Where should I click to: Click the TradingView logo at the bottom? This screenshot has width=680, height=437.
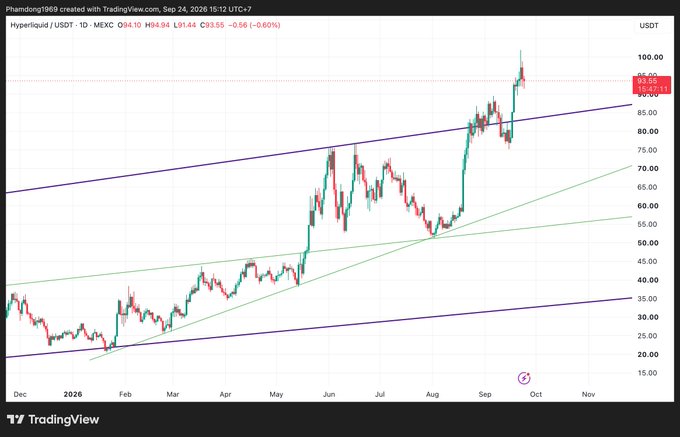[x=53, y=420]
